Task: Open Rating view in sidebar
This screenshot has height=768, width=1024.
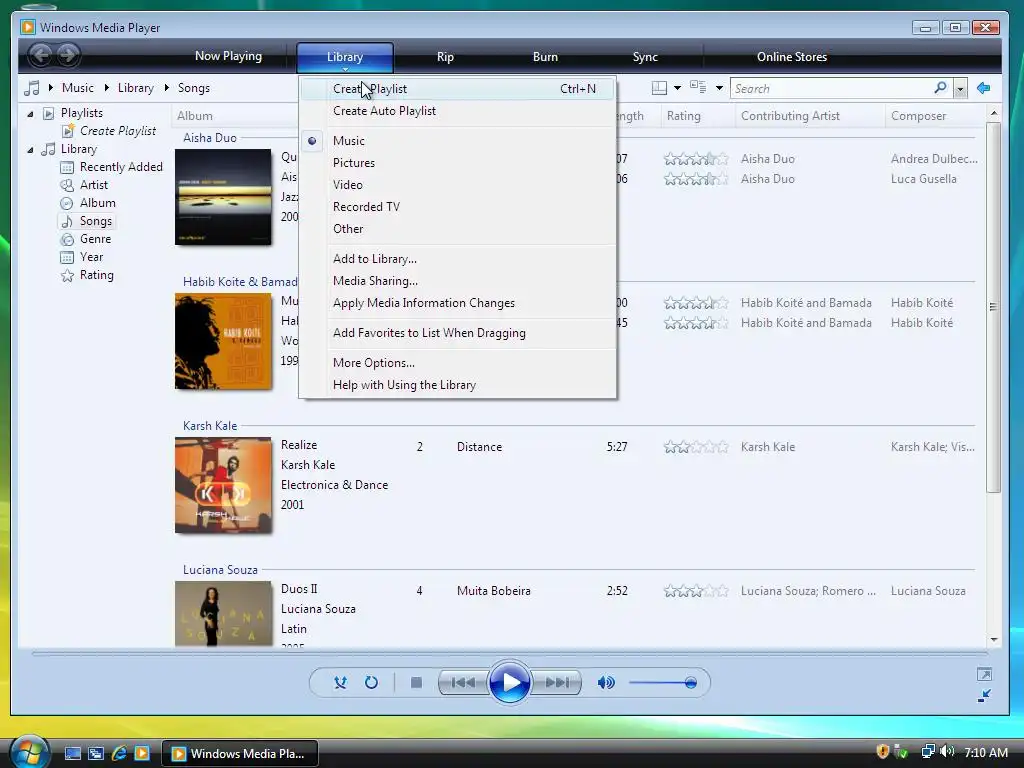Action: tap(97, 276)
